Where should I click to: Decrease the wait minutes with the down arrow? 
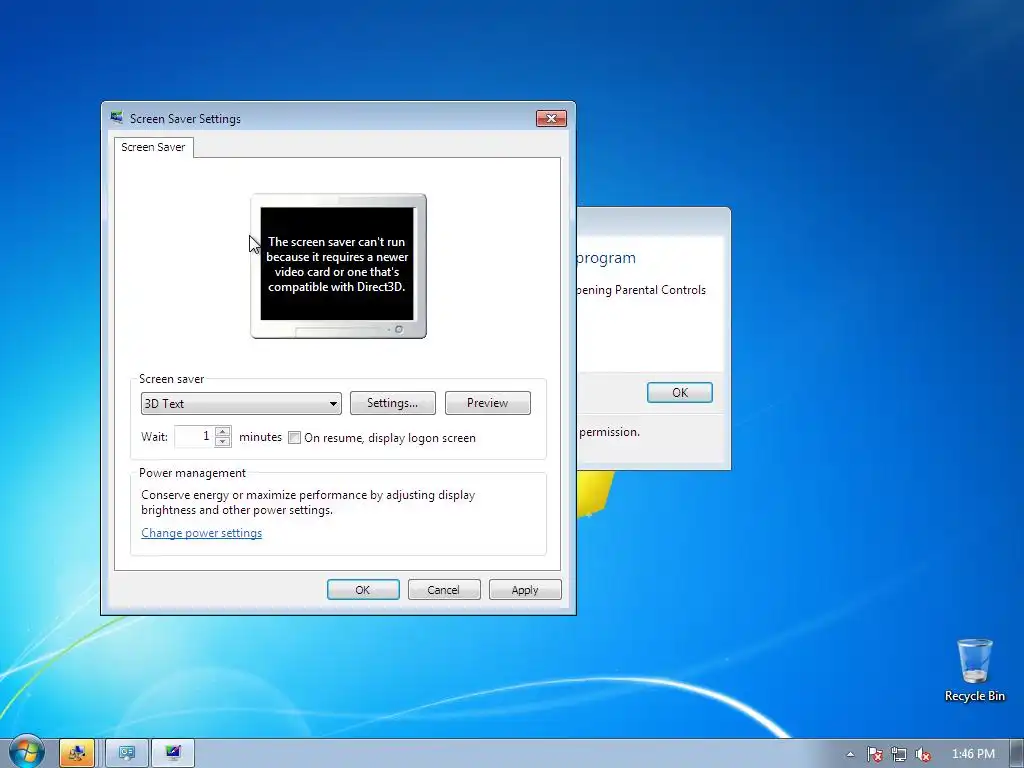click(223, 441)
